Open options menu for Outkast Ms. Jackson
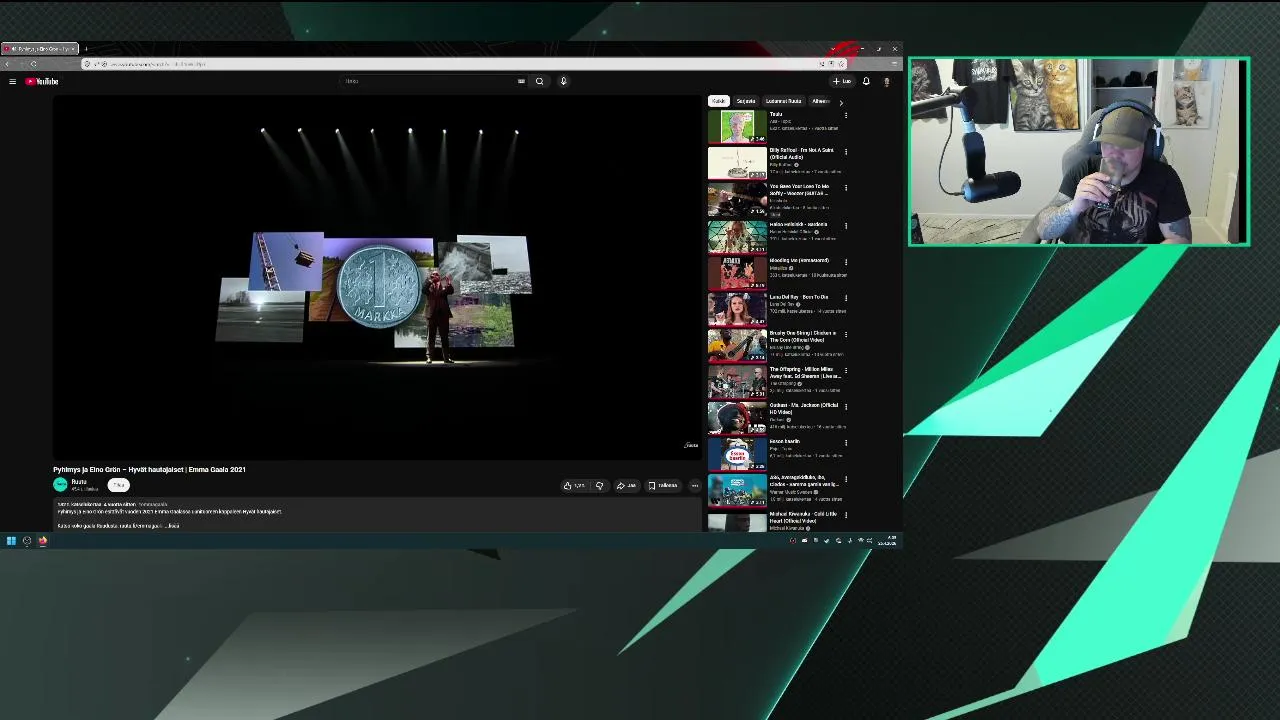 coord(846,406)
